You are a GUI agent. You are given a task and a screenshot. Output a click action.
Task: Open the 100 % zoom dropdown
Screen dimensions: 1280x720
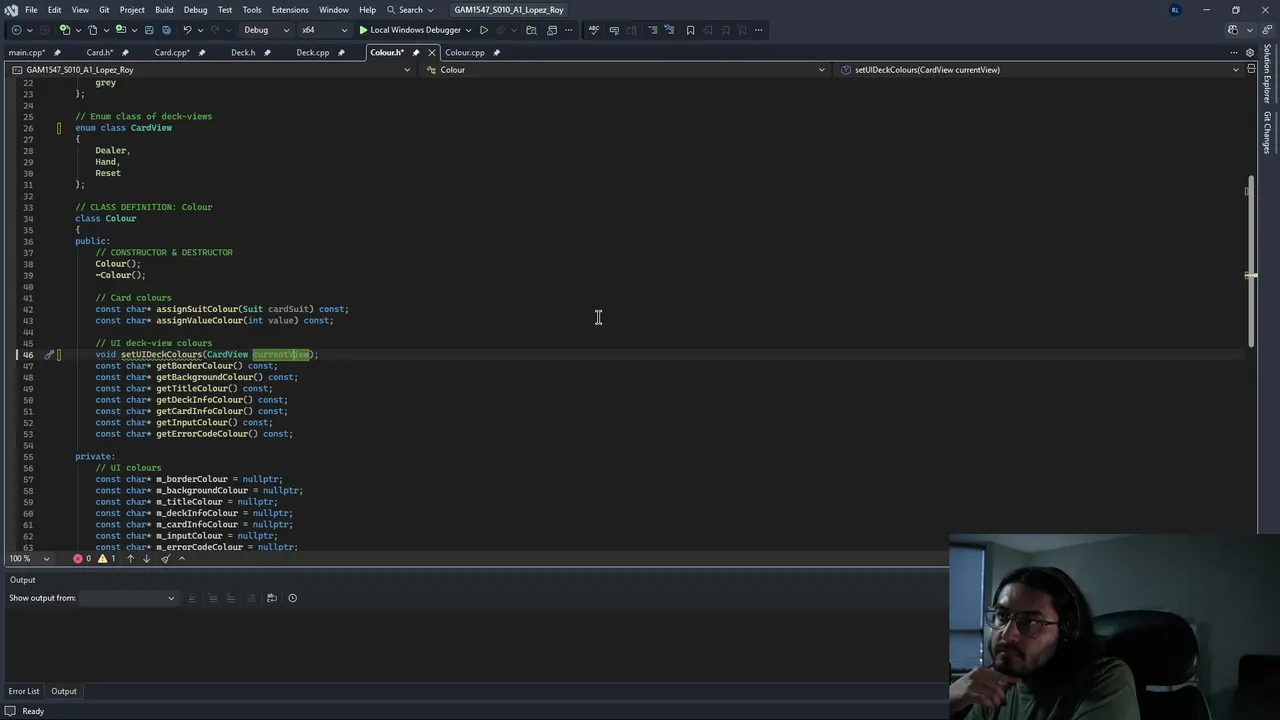click(30, 559)
